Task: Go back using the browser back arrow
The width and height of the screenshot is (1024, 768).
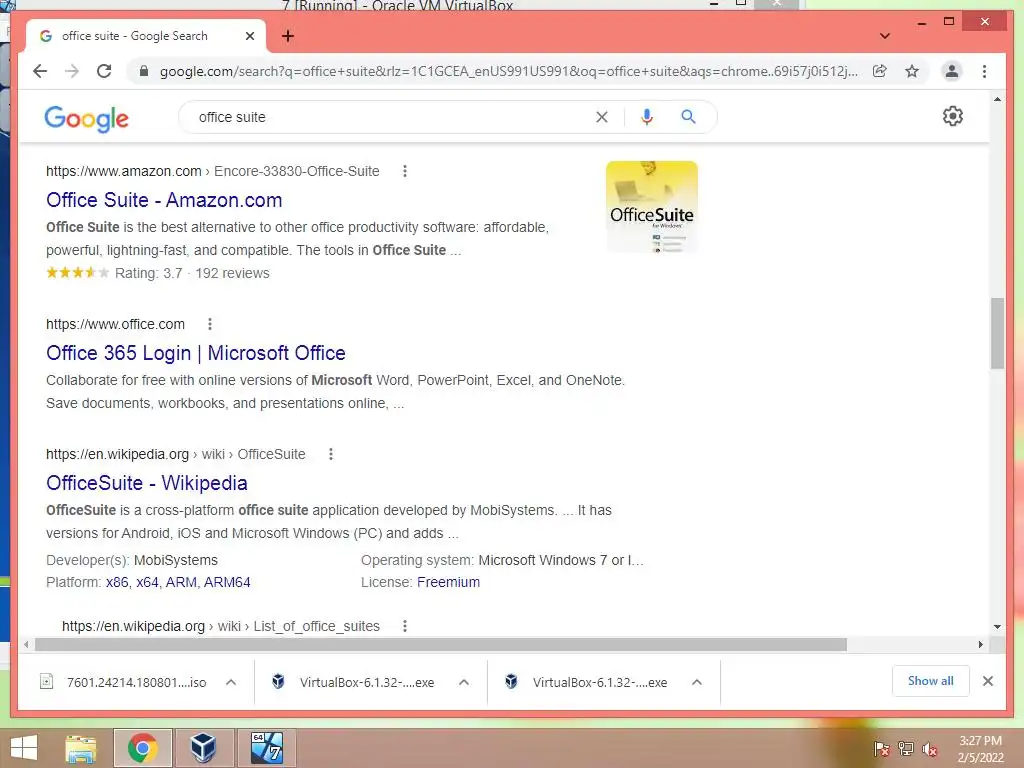Action: pos(40,71)
